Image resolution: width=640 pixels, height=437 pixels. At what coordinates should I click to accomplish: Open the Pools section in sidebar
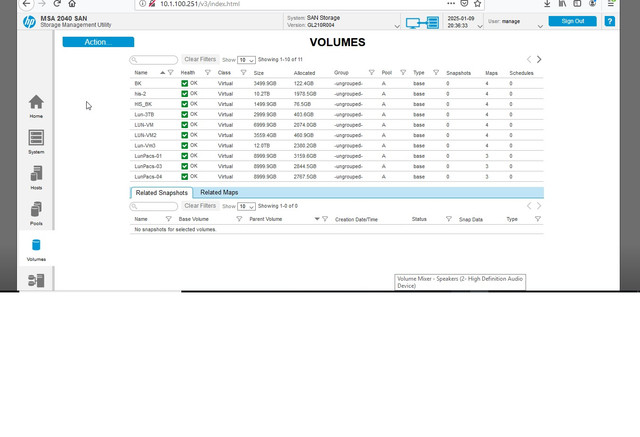tap(36, 213)
